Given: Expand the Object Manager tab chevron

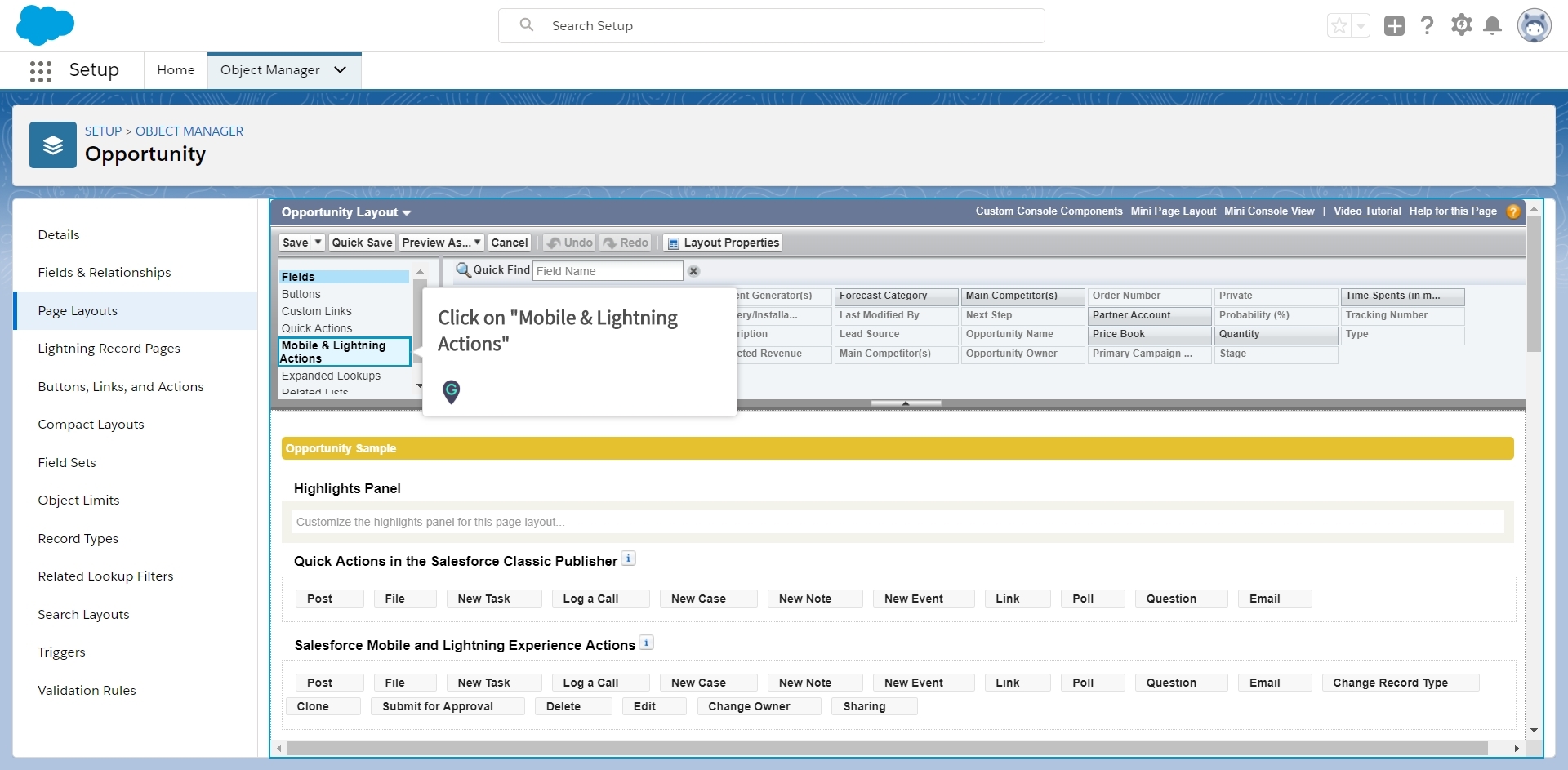Looking at the screenshot, I should 341,70.
